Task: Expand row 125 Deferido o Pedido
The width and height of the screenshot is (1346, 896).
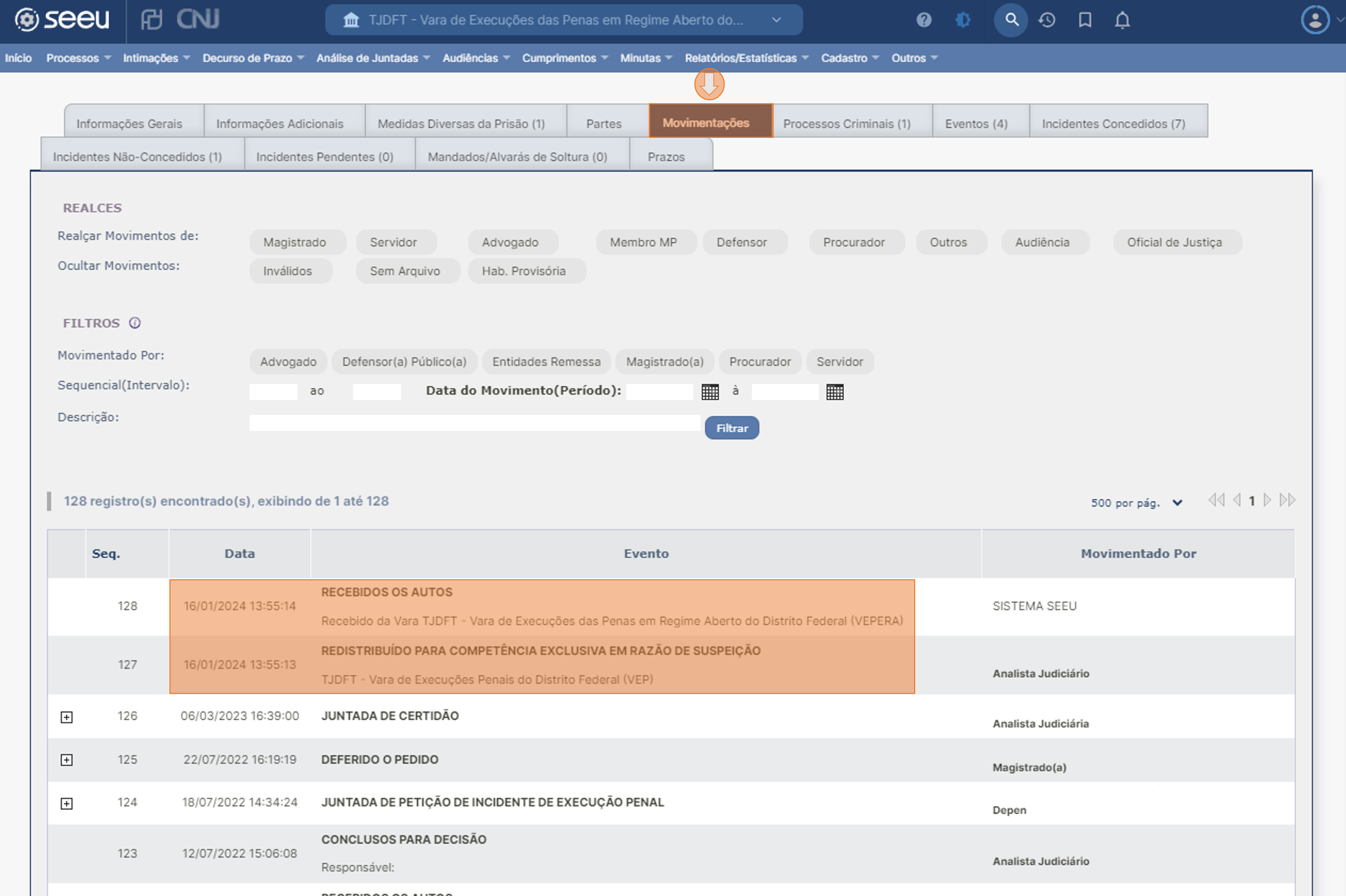Action: click(67, 760)
